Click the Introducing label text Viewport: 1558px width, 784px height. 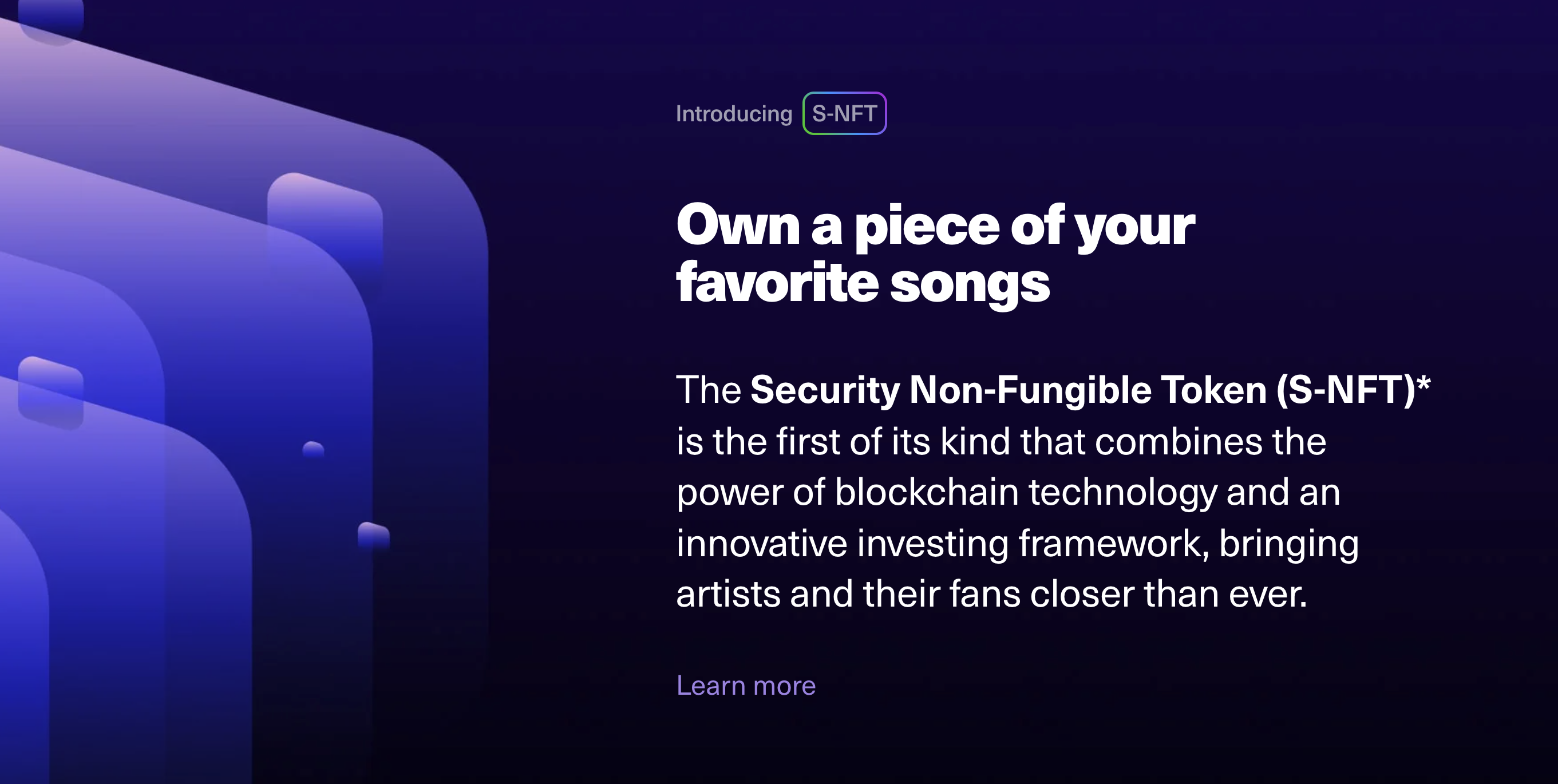click(734, 114)
